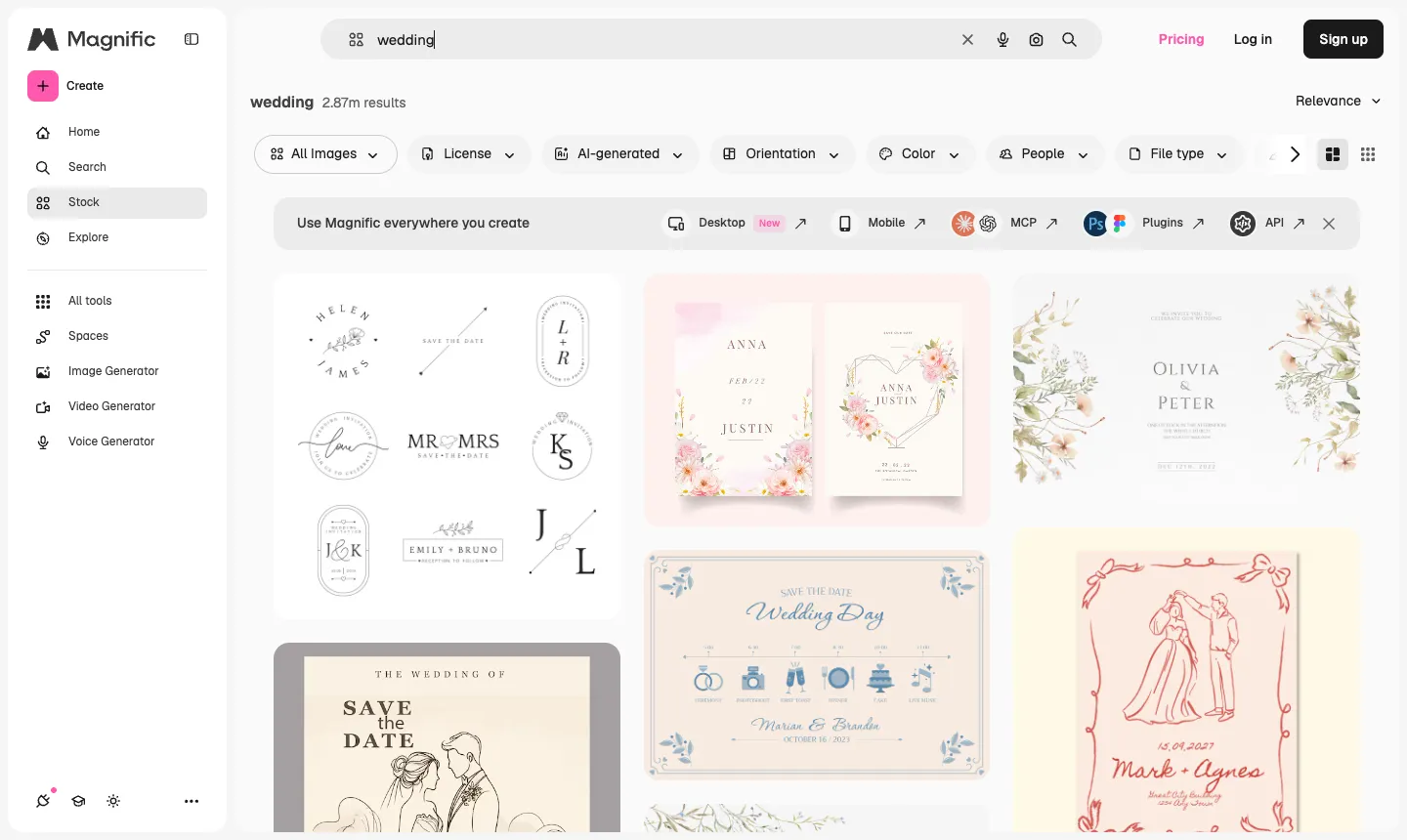Image resolution: width=1407 pixels, height=840 pixels.
Task: Click the pink Create plus button
Action: coord(43,86)
